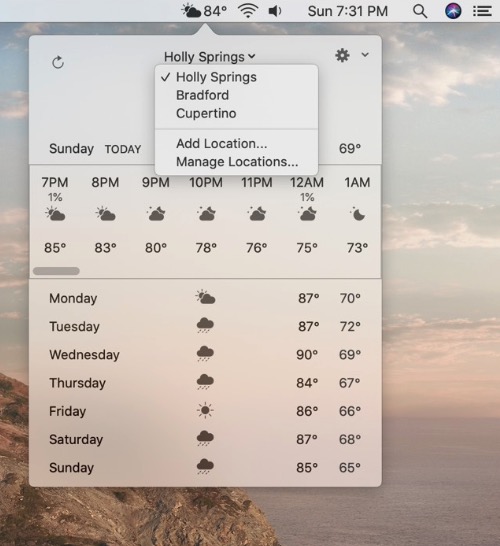Open Manage Locations… option
This screenshot has width=500, height=546.
tap(236, 162)
